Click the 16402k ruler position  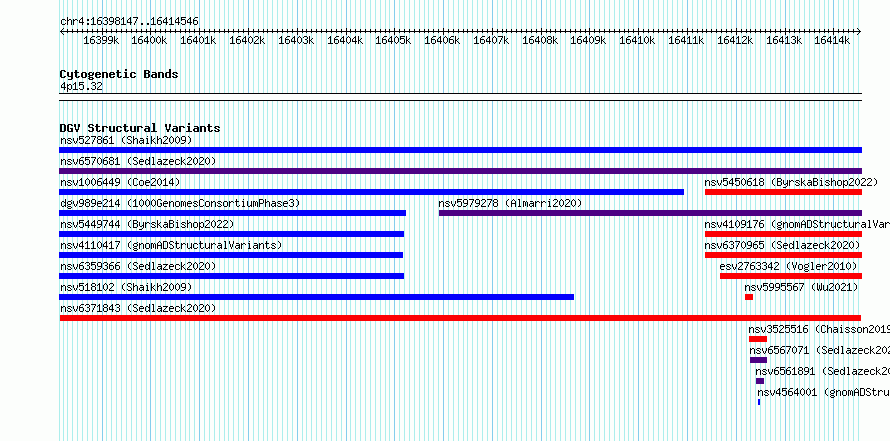coord(247,40)
